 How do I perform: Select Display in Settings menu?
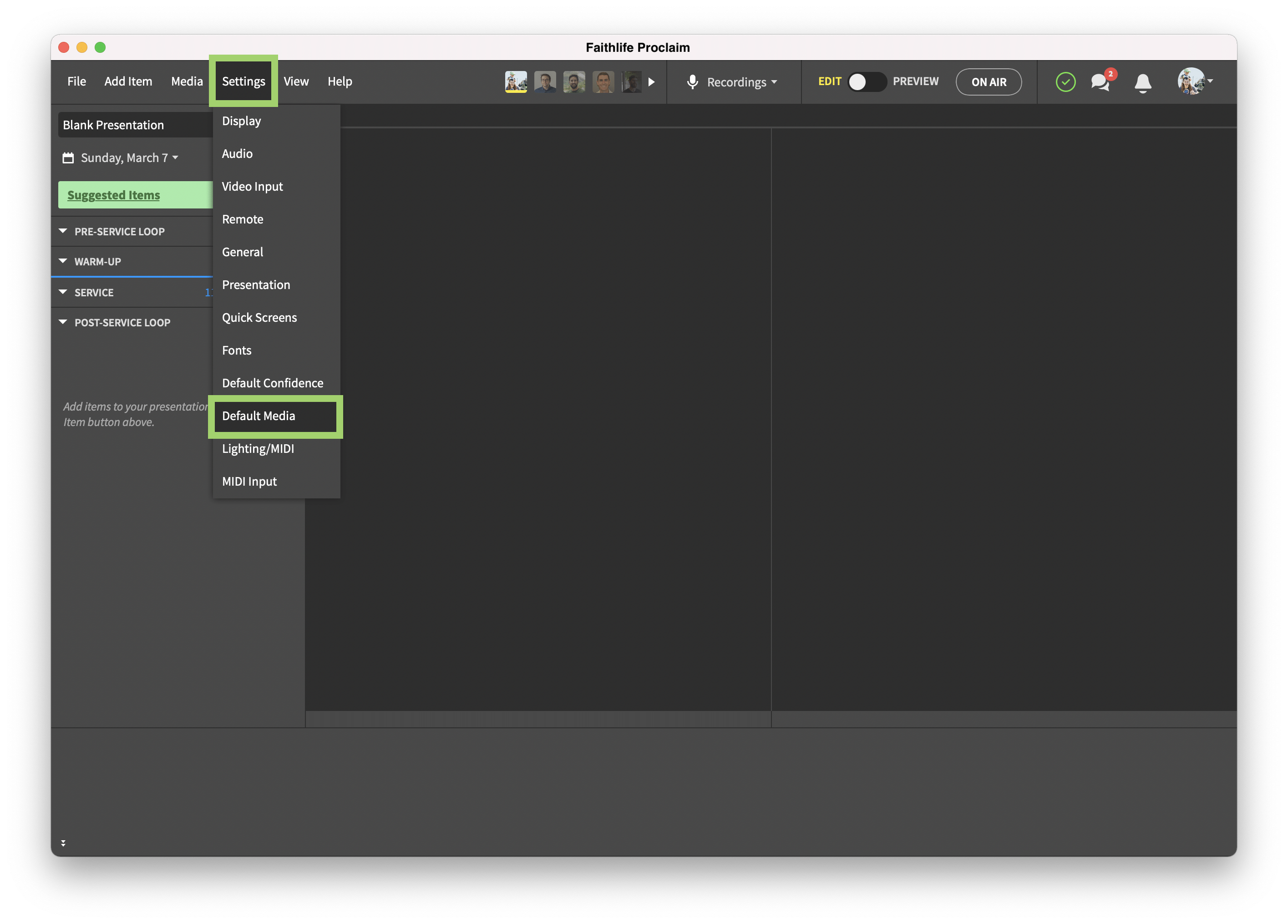click(x=277, y=121)
